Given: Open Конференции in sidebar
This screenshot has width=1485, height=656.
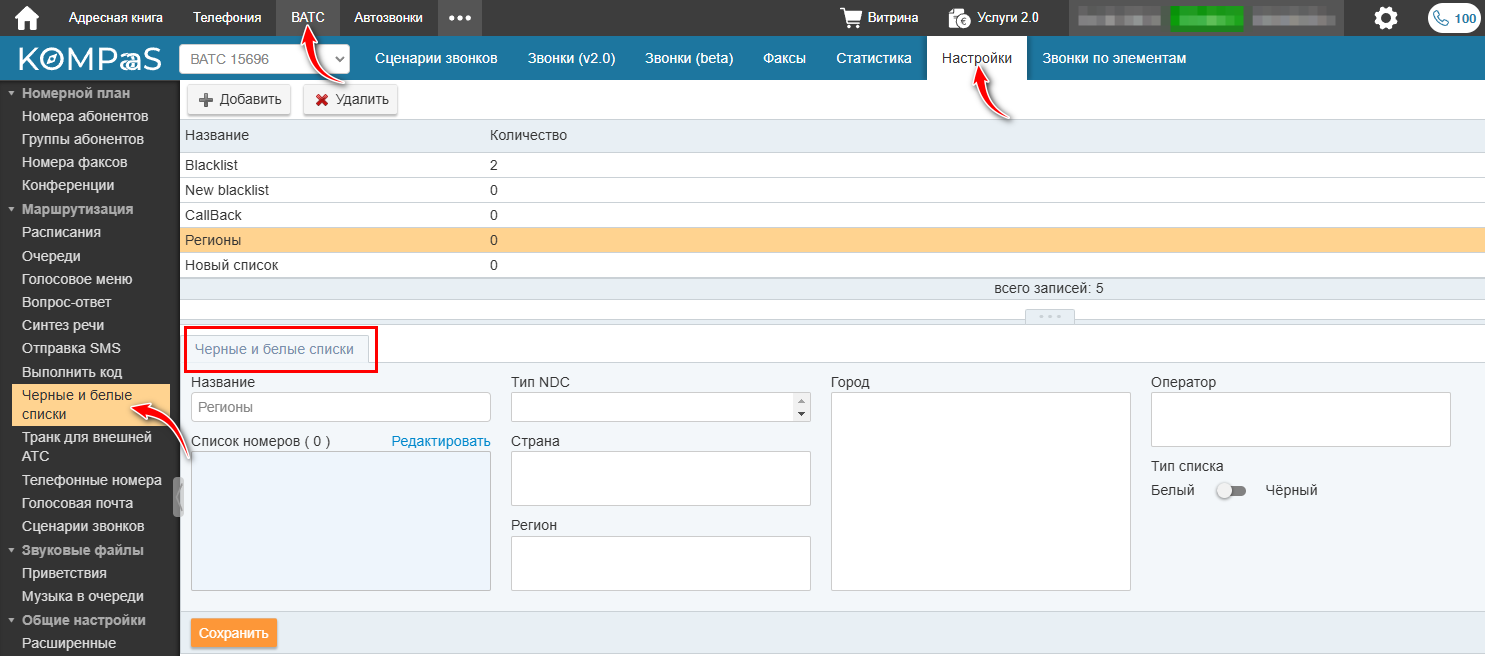Looking at the screenshot, I should (68, 185).
